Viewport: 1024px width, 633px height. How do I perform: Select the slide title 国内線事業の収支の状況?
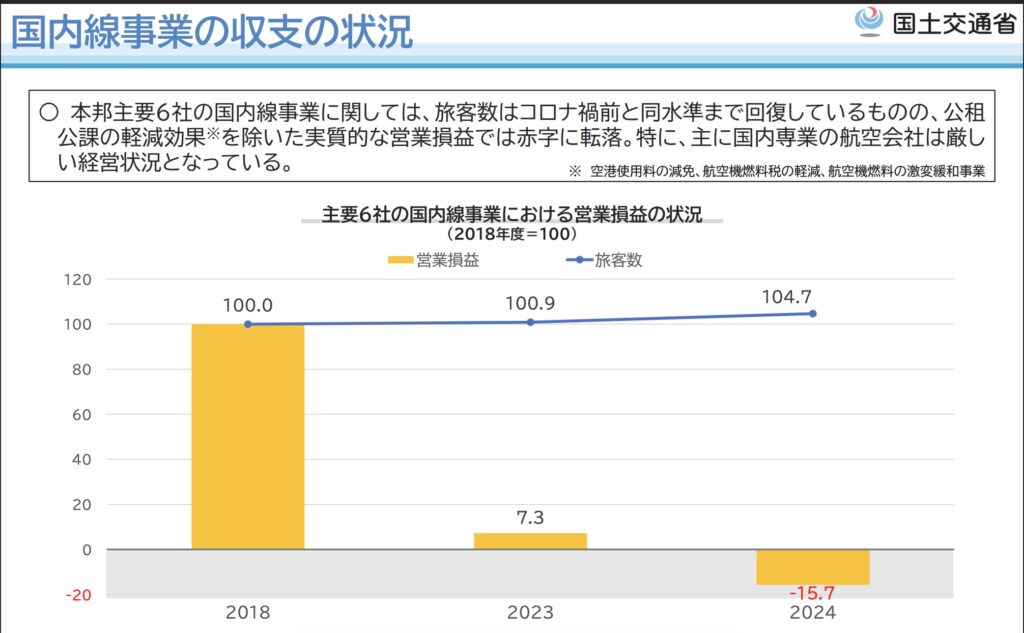(x=211, y=30)
